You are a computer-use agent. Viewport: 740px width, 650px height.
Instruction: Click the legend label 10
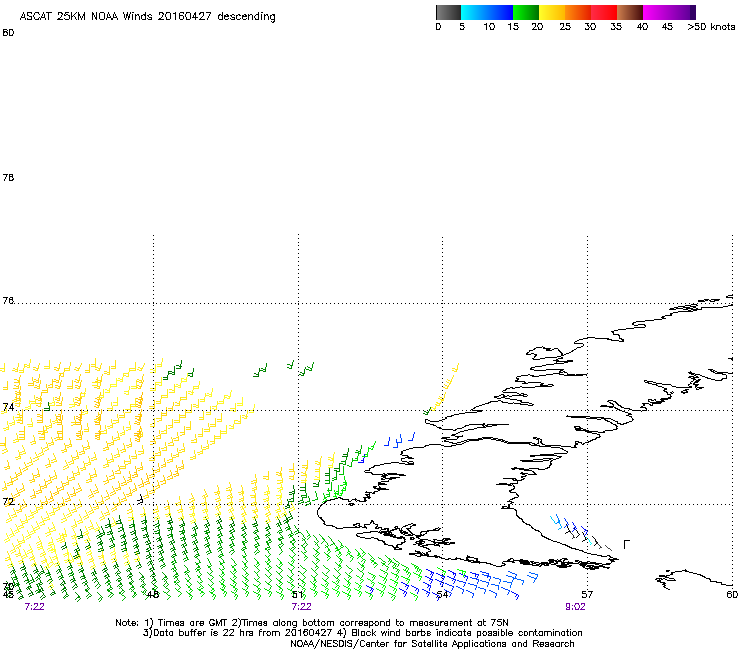pos(489,27)
